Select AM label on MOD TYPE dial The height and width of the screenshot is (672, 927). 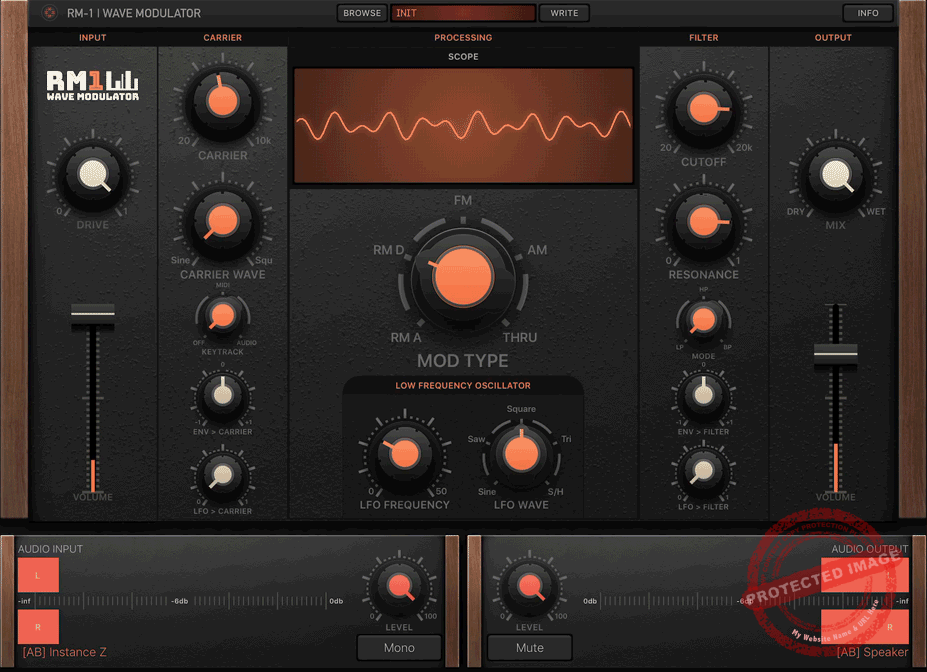click(x=537, y=250)
